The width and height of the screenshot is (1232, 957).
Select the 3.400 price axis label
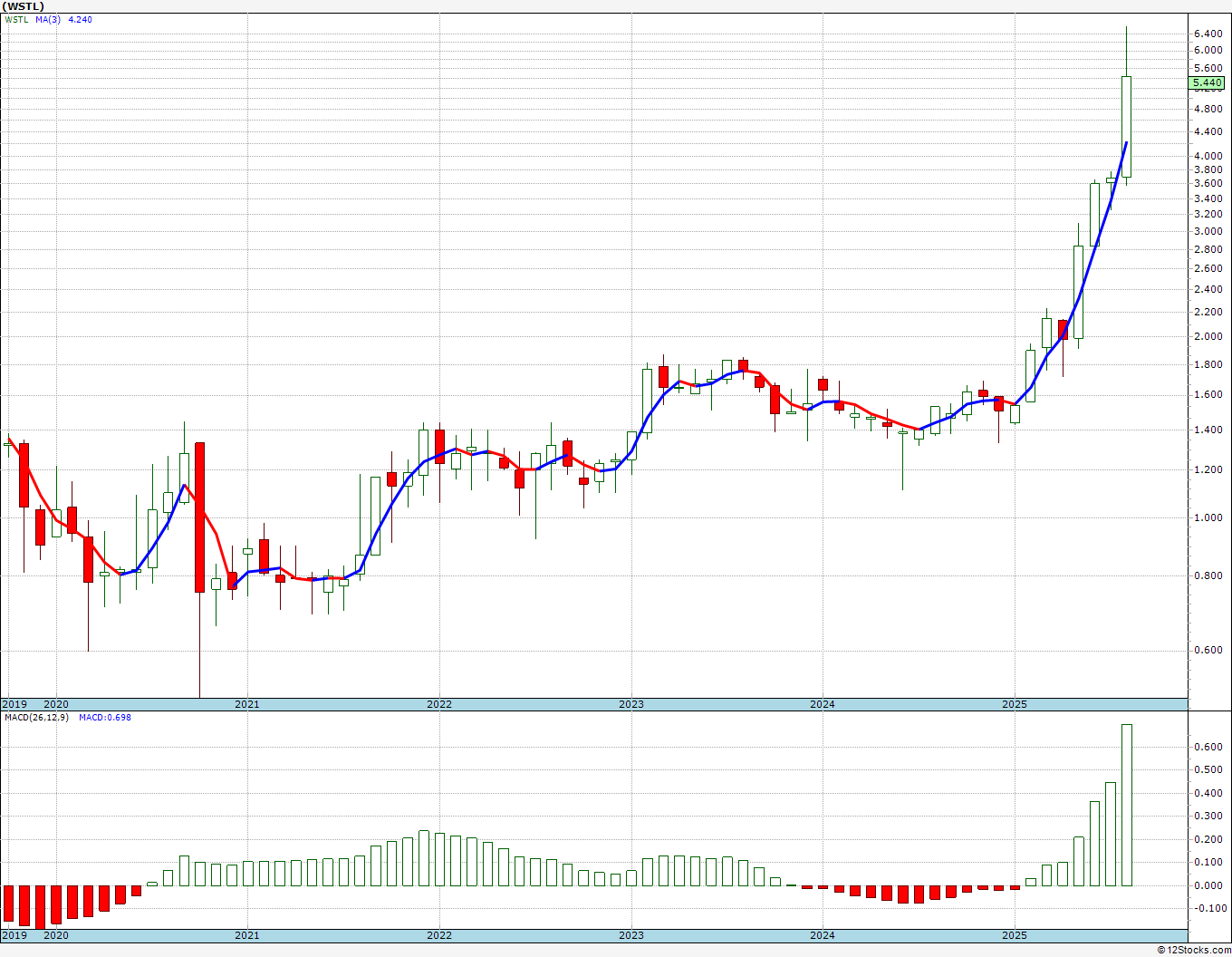[x=1208, y=198]
